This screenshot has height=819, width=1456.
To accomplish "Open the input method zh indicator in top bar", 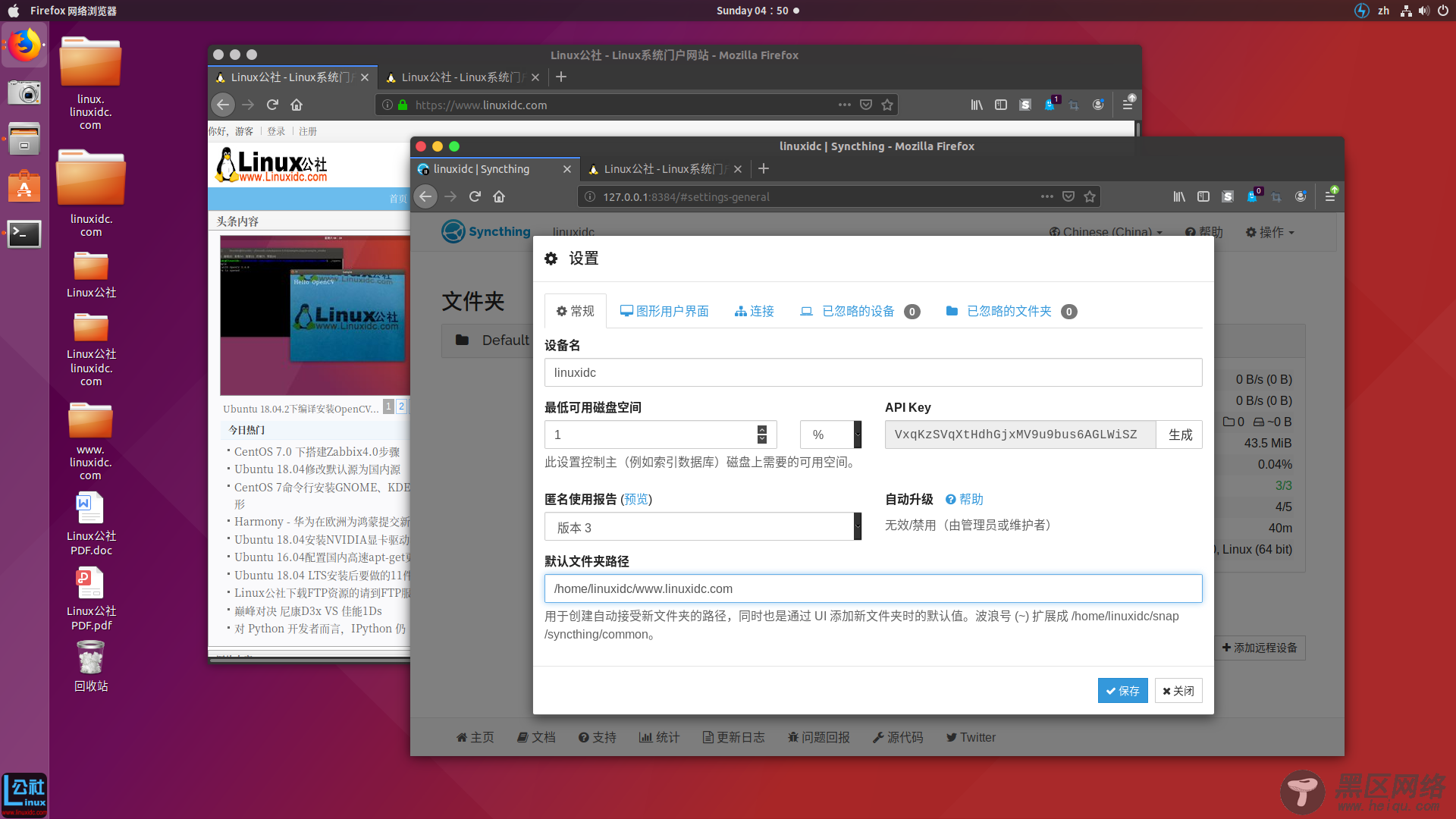I will coord(1384,11).
